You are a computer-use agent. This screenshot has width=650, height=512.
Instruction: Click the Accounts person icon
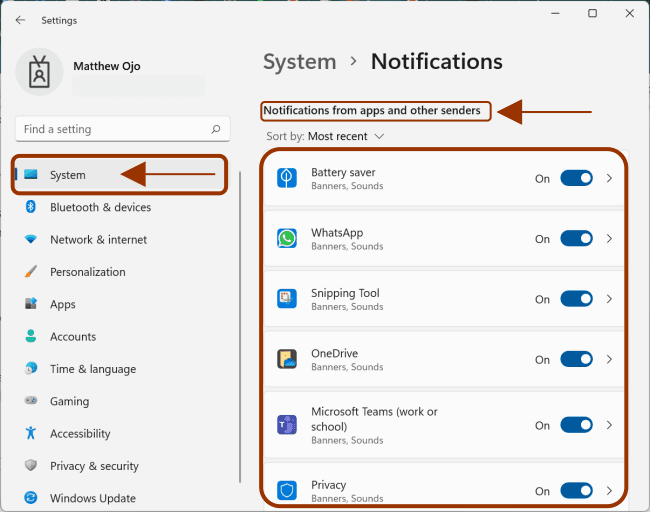click(31, 336)
